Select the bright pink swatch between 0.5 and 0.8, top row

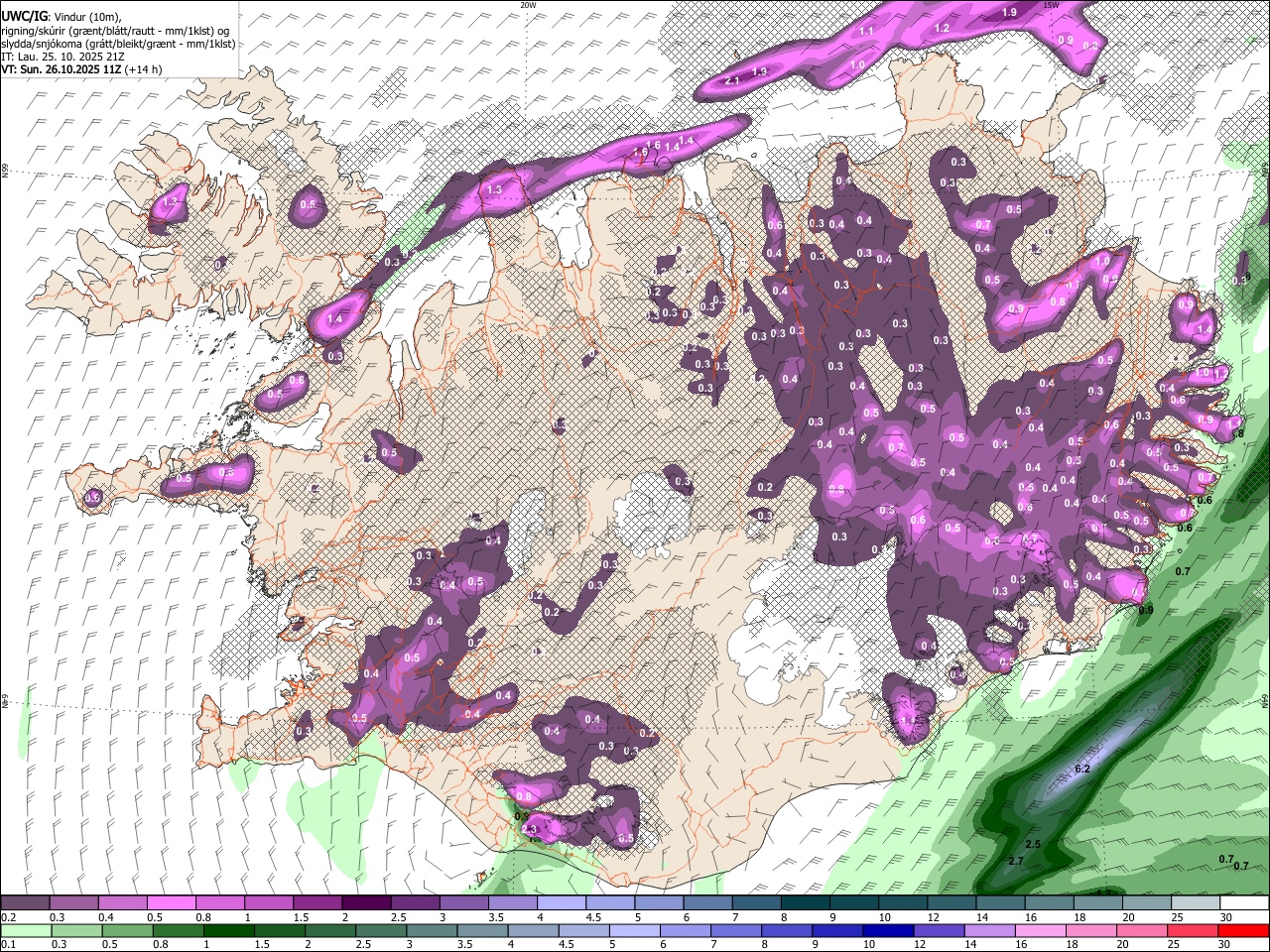click(172, 903)
